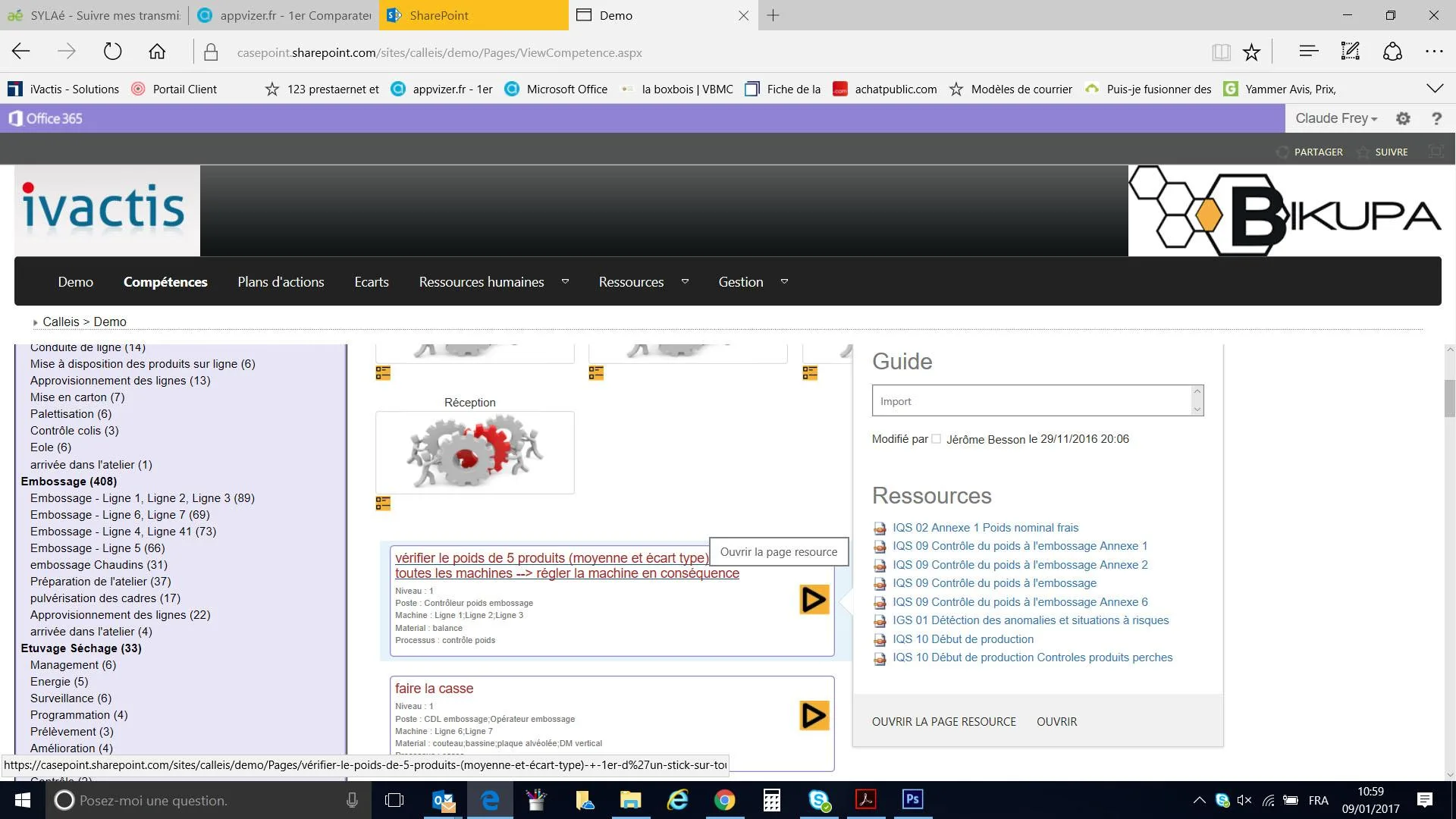Select Embossage - Ligne 5 (66) category
Screen dimensions: 1456x819
coord(98,548)
